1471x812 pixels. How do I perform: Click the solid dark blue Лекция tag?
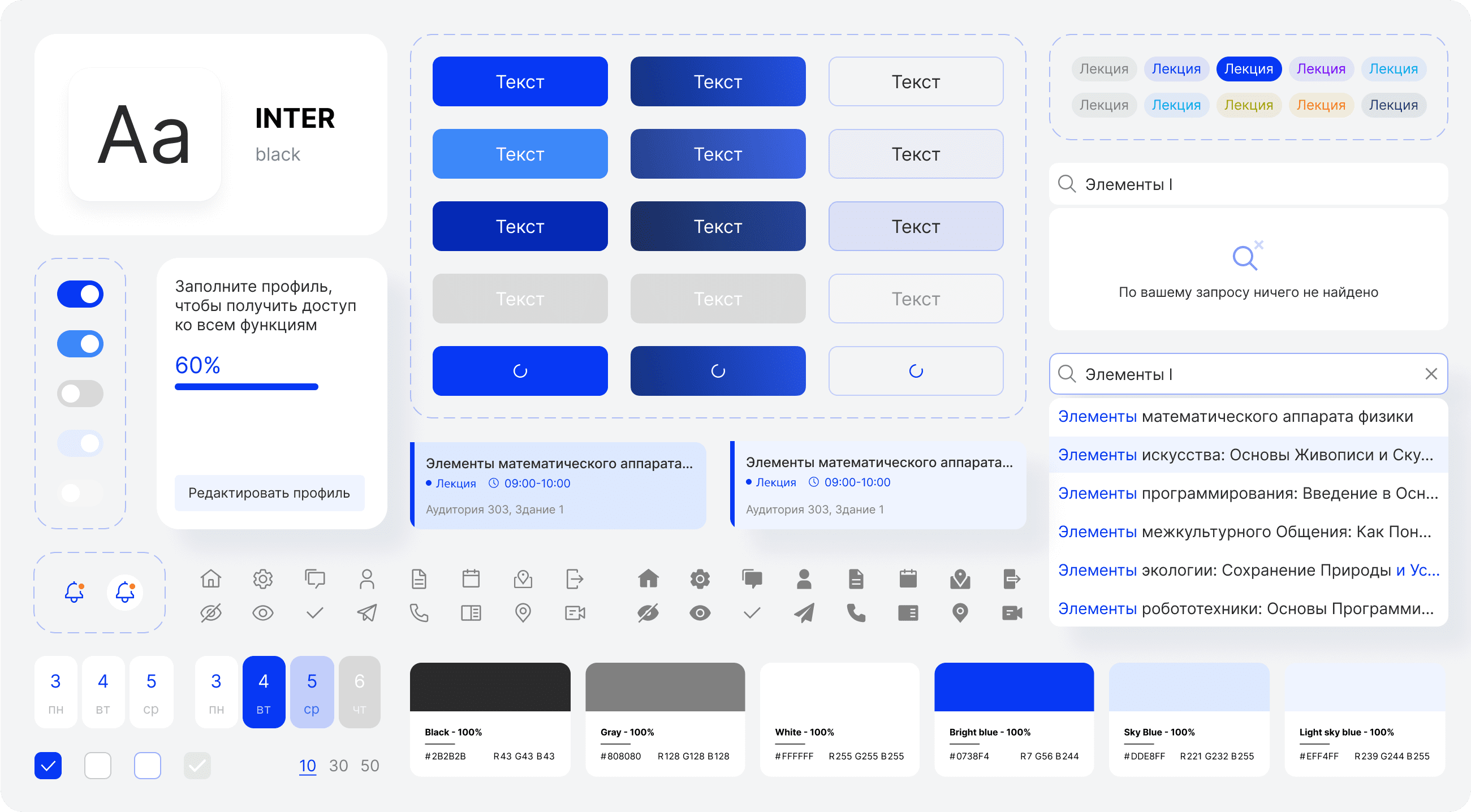pyautogui.click(x=1248, y=69)
